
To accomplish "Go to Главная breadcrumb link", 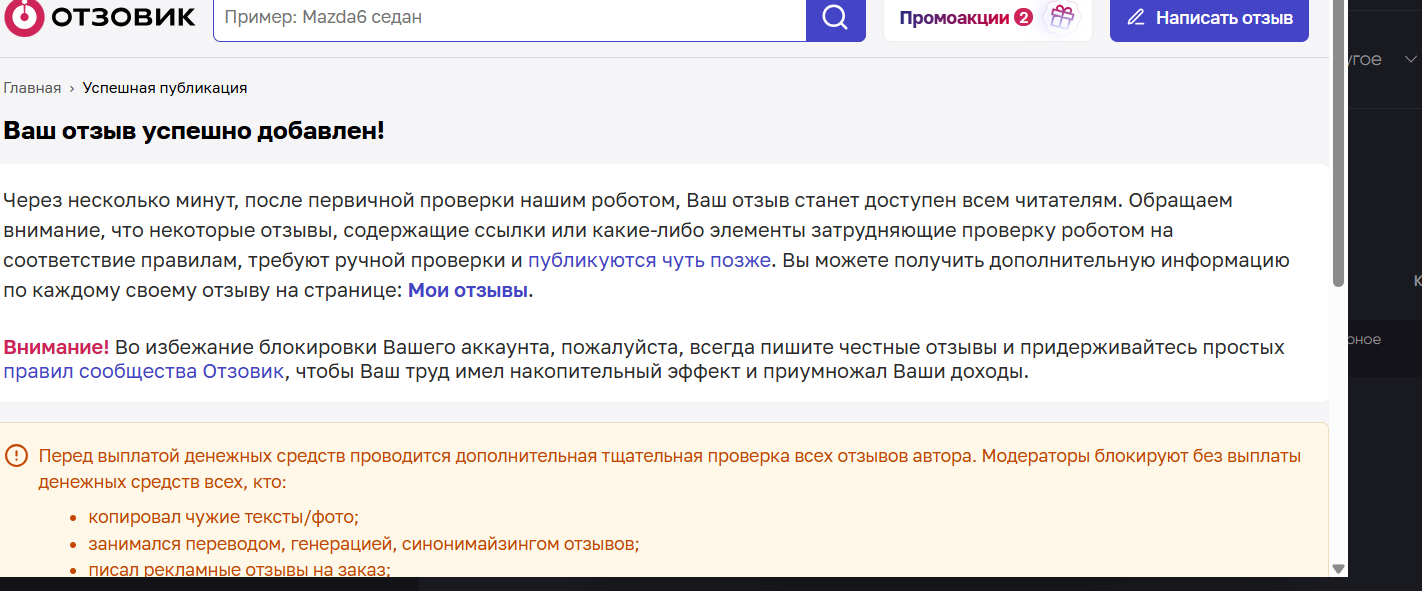I will (32, 88).
